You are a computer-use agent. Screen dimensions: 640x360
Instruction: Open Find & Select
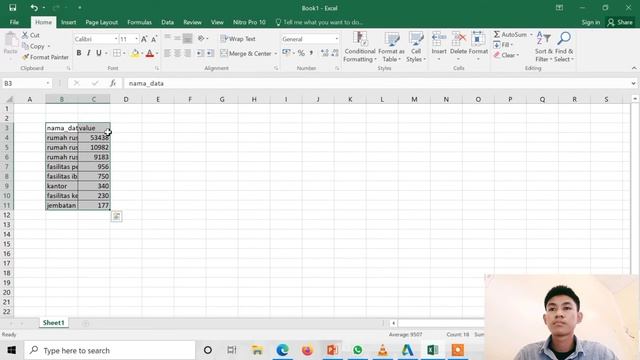pos(564,47)
